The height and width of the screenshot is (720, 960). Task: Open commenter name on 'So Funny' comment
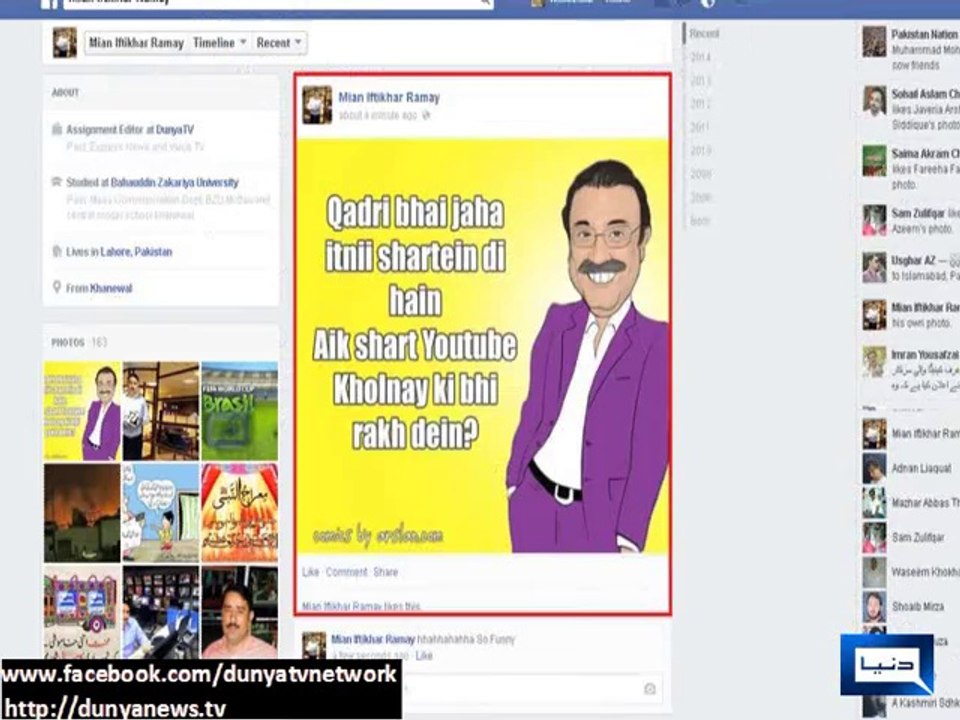(373, 639)
